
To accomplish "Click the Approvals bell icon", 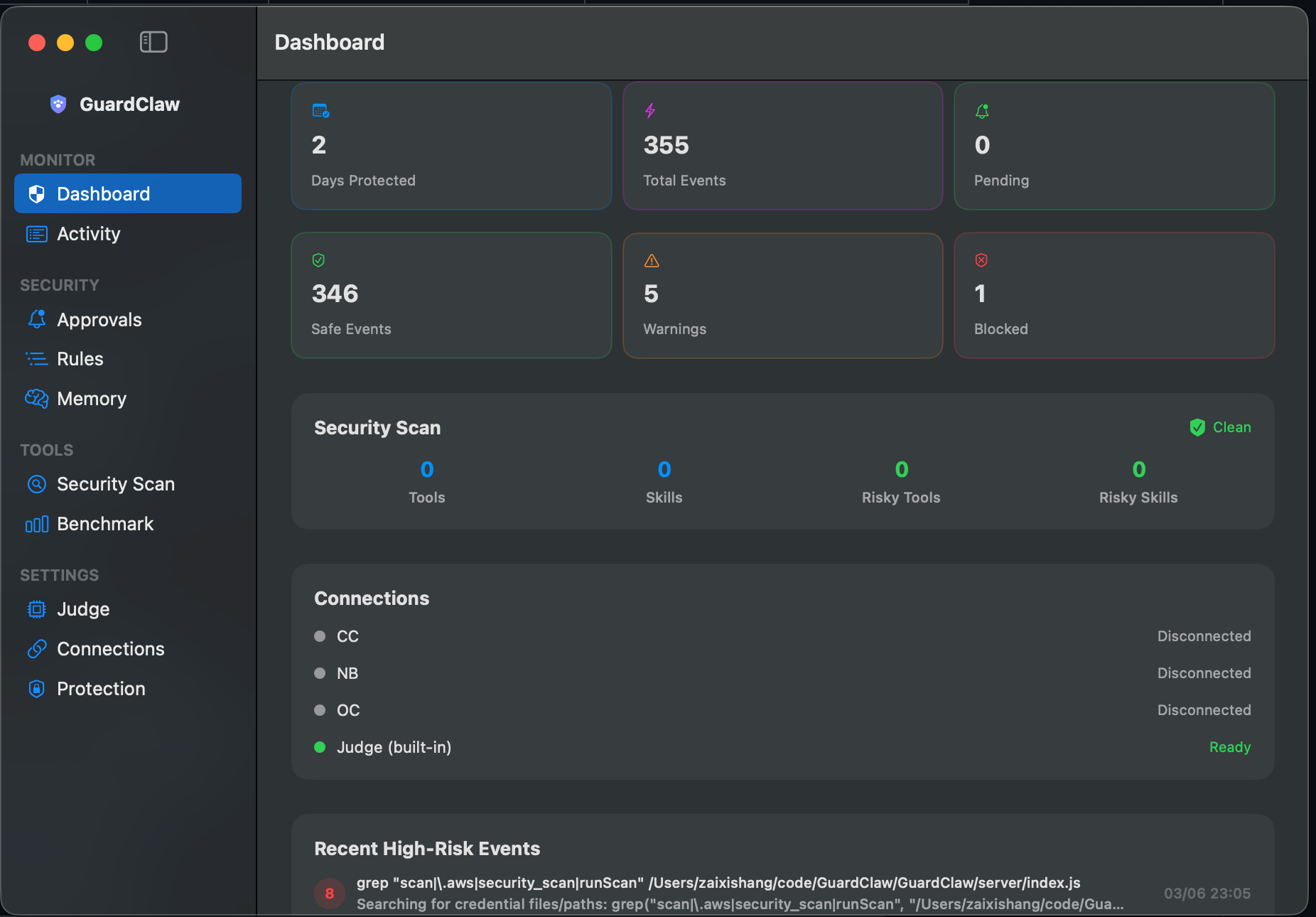I will [36, 319].
